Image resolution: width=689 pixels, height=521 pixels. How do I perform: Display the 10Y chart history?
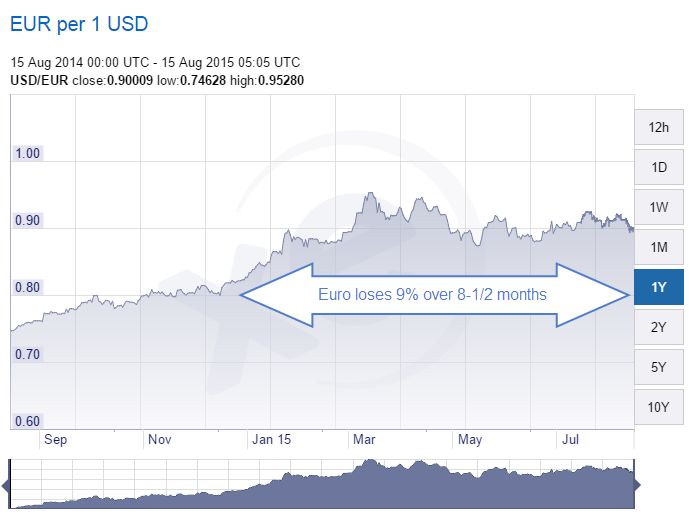point(658,407)
